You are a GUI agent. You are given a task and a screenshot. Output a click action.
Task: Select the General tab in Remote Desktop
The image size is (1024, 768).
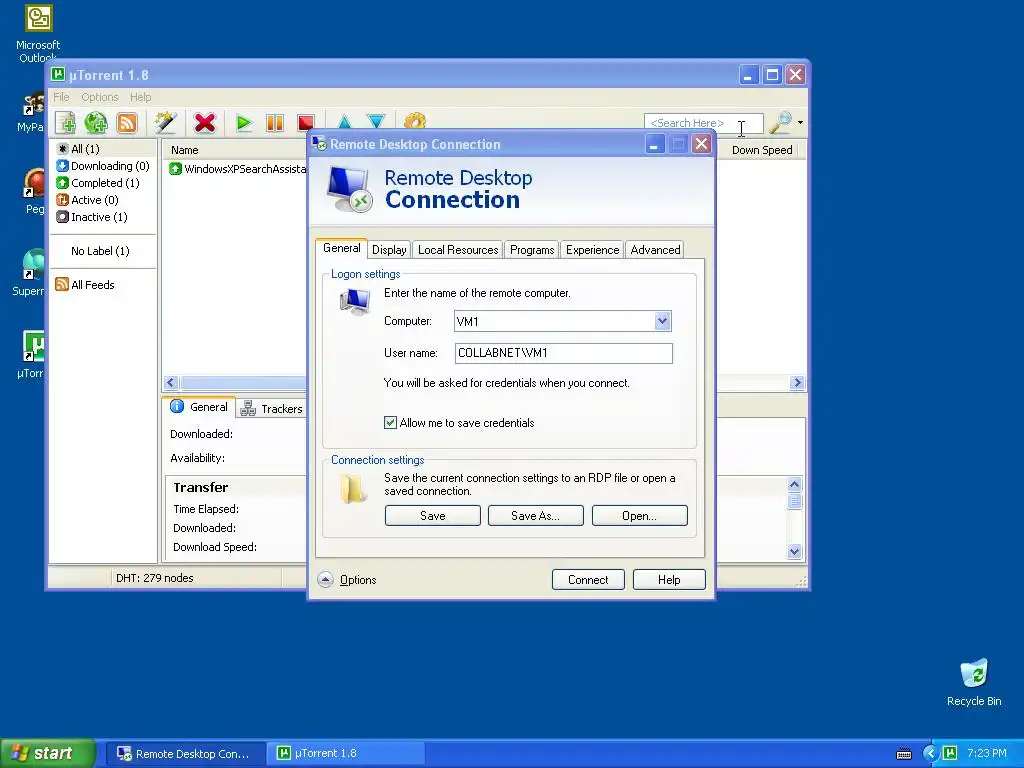pos(342,248)
